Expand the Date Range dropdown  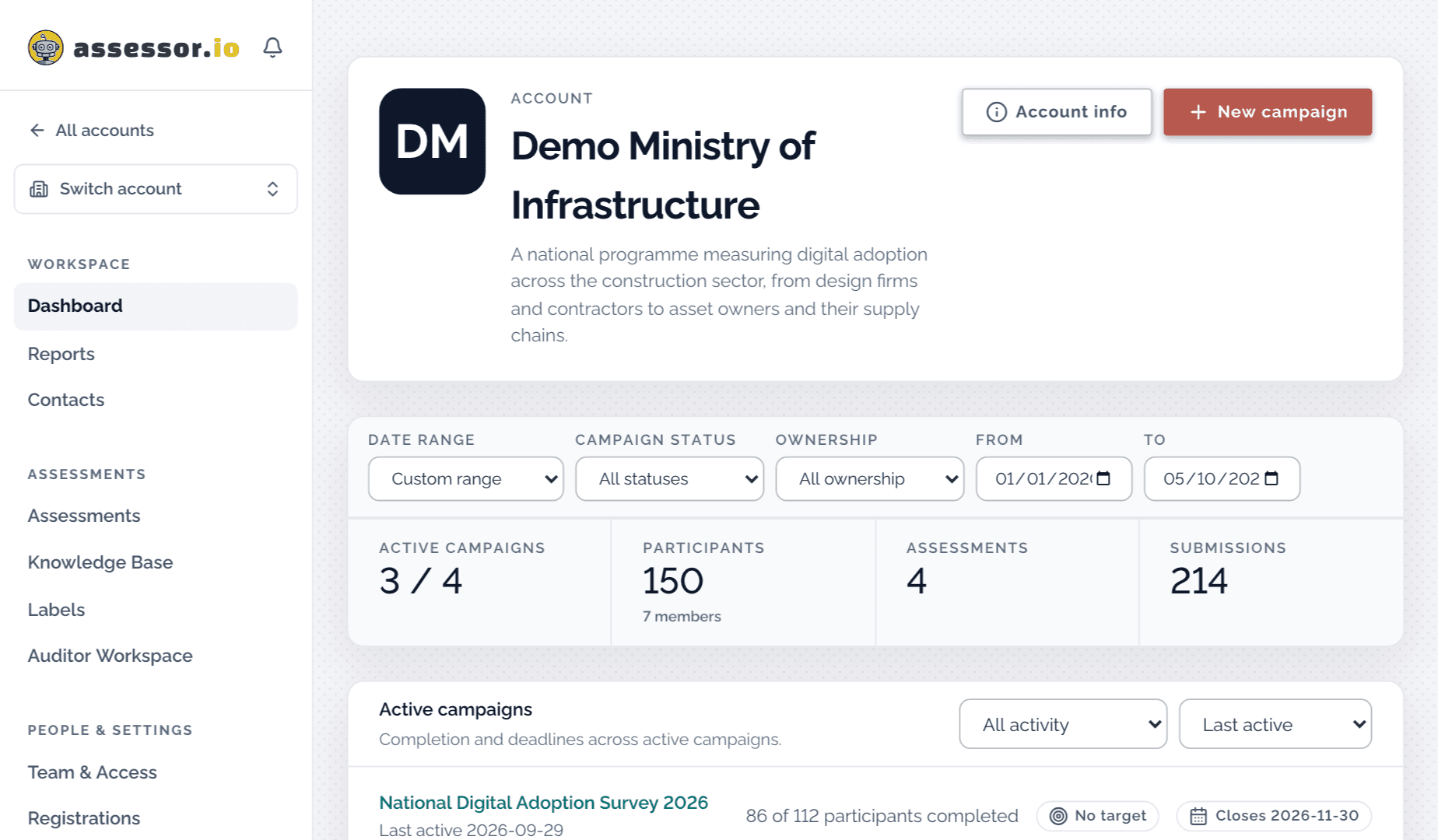coord(465,478)
